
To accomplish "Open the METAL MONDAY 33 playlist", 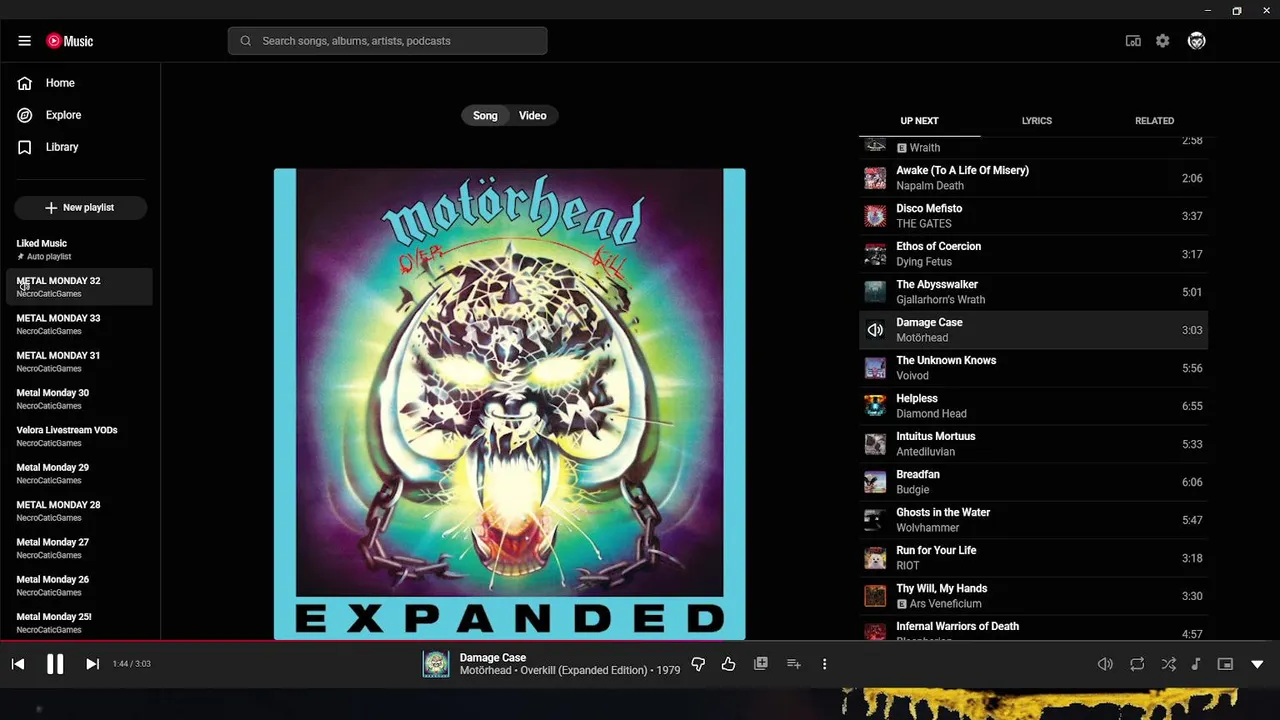I will 80,324.
